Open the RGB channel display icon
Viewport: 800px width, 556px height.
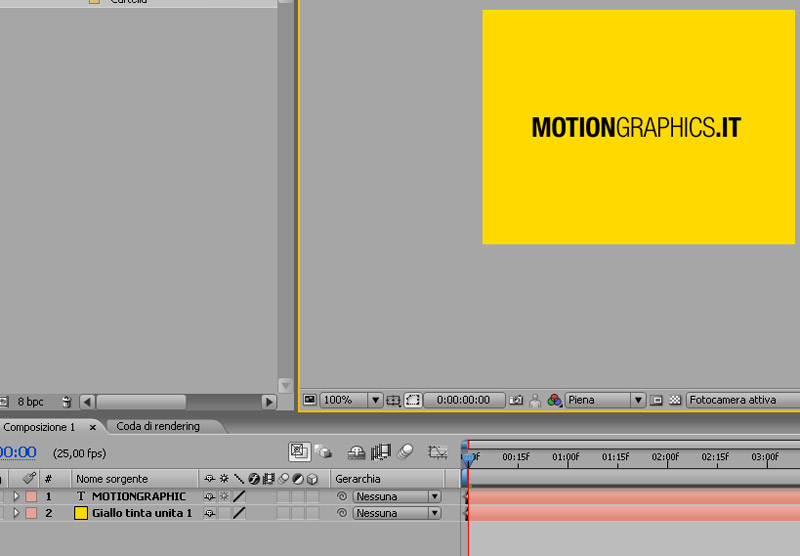coord(554,400)
